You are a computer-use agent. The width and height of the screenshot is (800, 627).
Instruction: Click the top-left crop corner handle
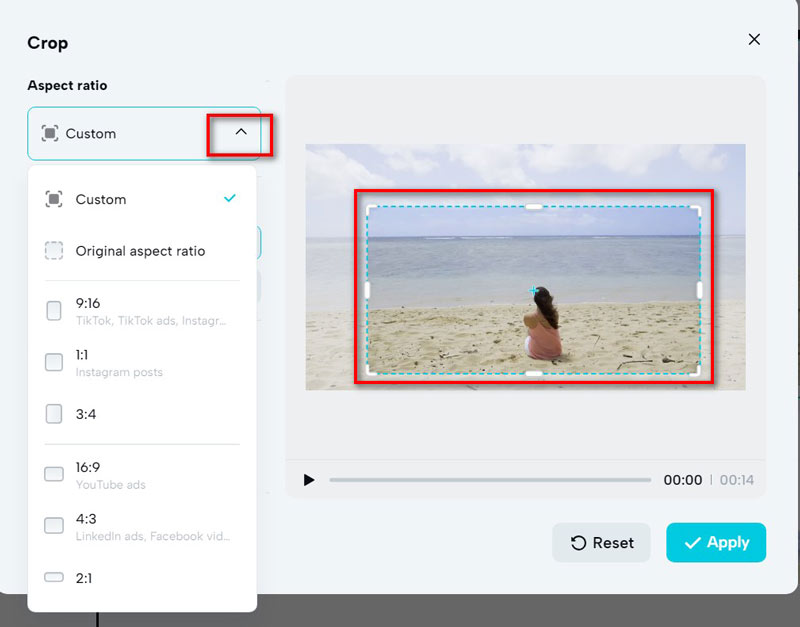click(370, 209)
